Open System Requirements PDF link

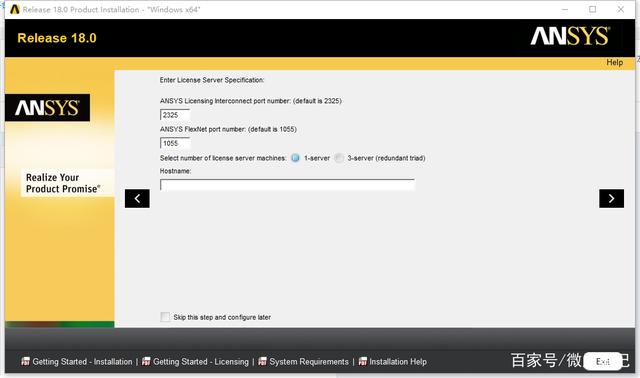[309, 362]
